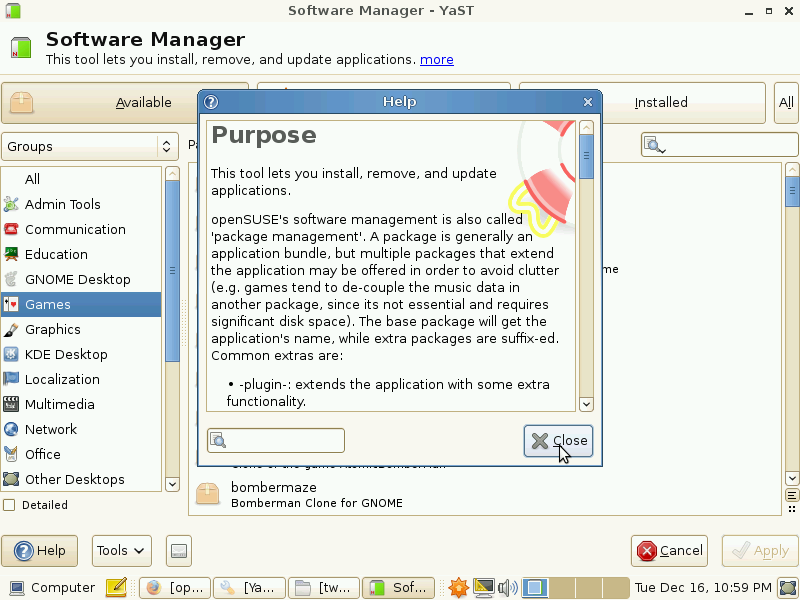The image size is (800, 600).
Task: Open the 'more' link in header
Action: click(437, 60)
